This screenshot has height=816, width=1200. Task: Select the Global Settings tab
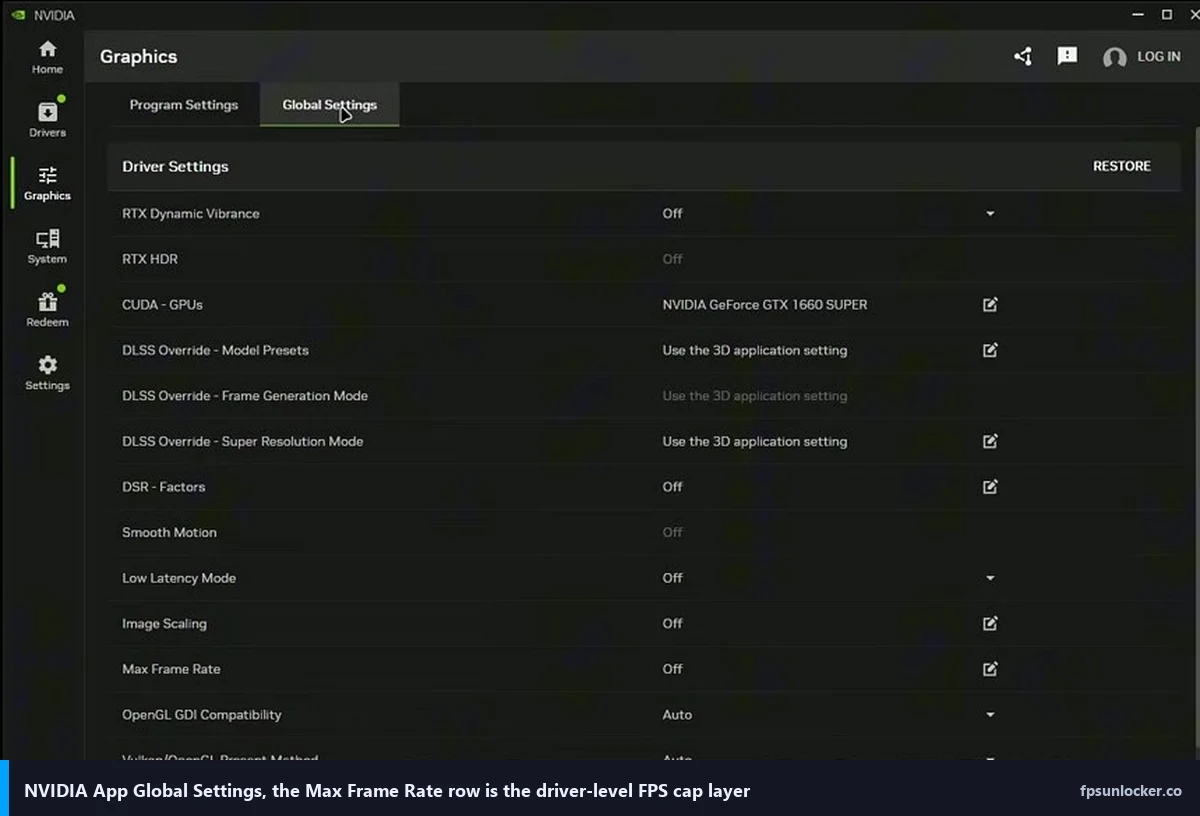tap(329, 104)
